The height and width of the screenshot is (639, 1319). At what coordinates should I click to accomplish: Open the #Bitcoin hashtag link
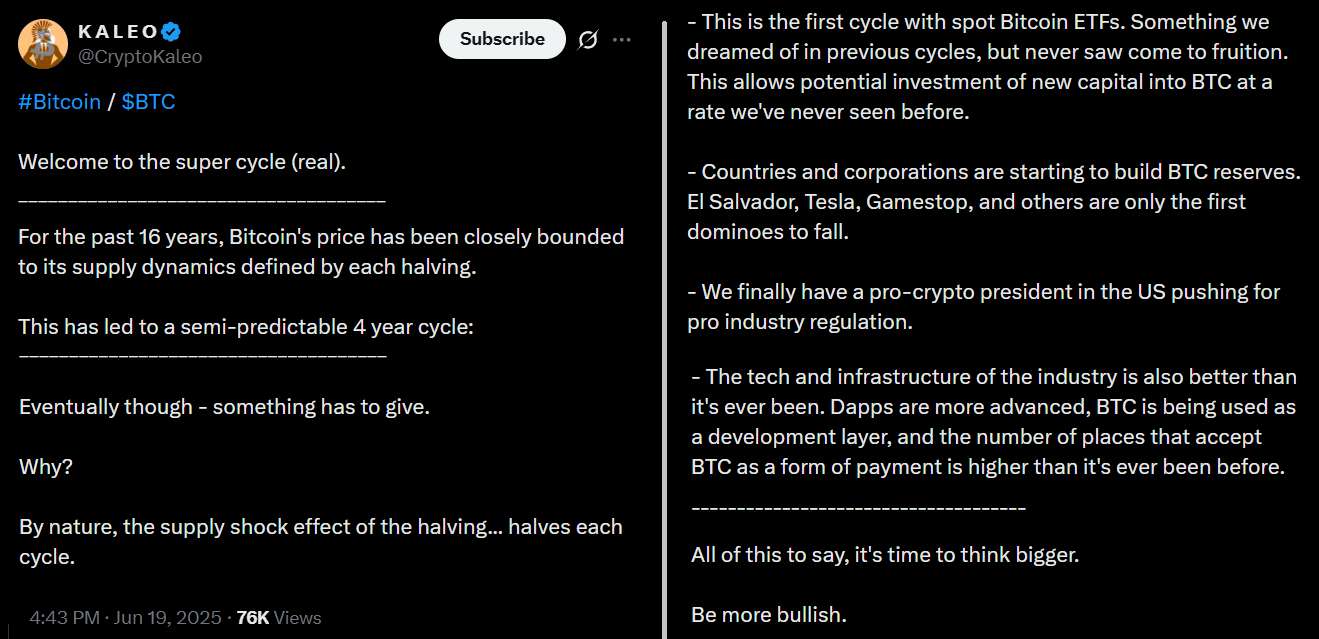click(x=59, y=102)
